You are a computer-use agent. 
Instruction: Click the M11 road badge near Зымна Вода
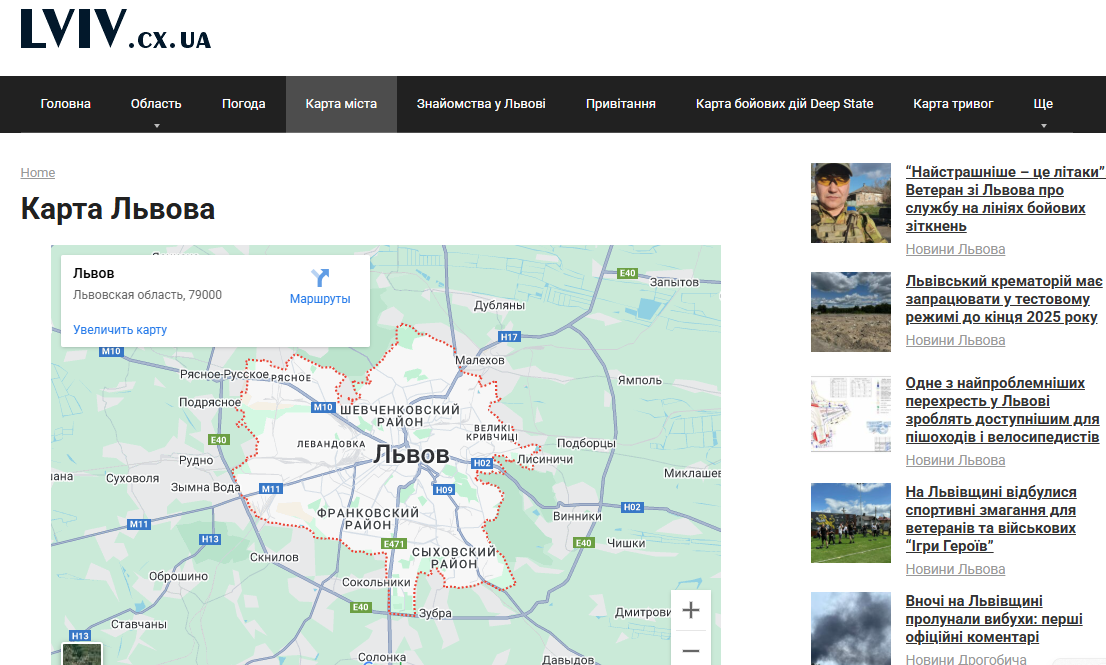pyautogui.click(x=271, y=488)
